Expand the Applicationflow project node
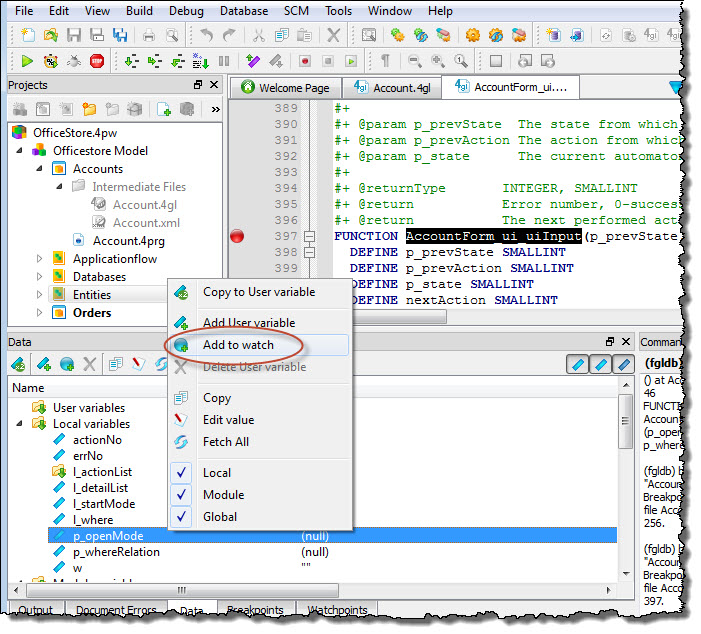The height and width of the screenshot is (634, 701). click(x=39, y=259)
